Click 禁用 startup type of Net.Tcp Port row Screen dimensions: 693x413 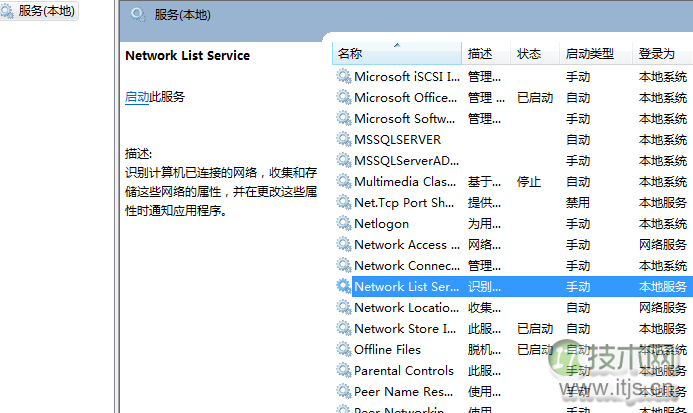[578, 203]
